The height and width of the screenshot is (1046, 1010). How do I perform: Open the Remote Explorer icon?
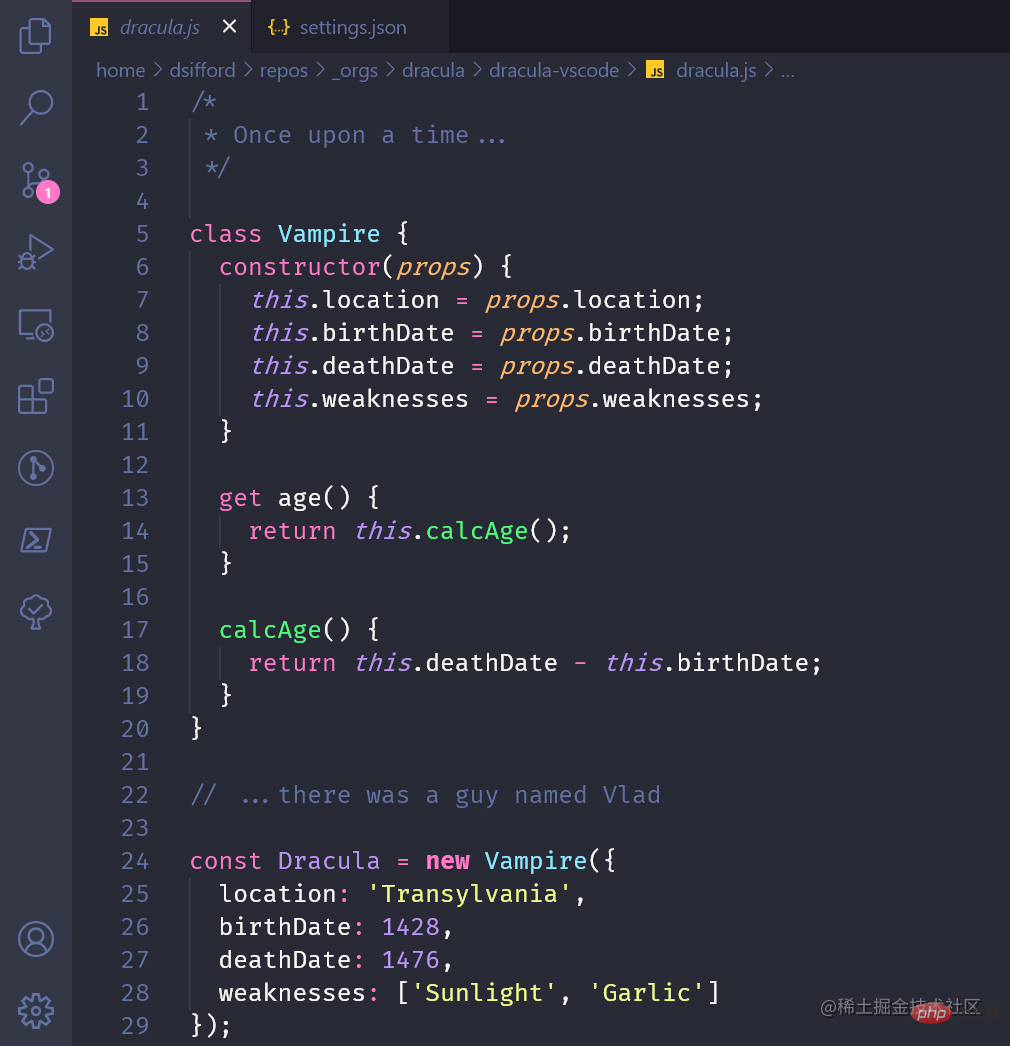[36, 325]
